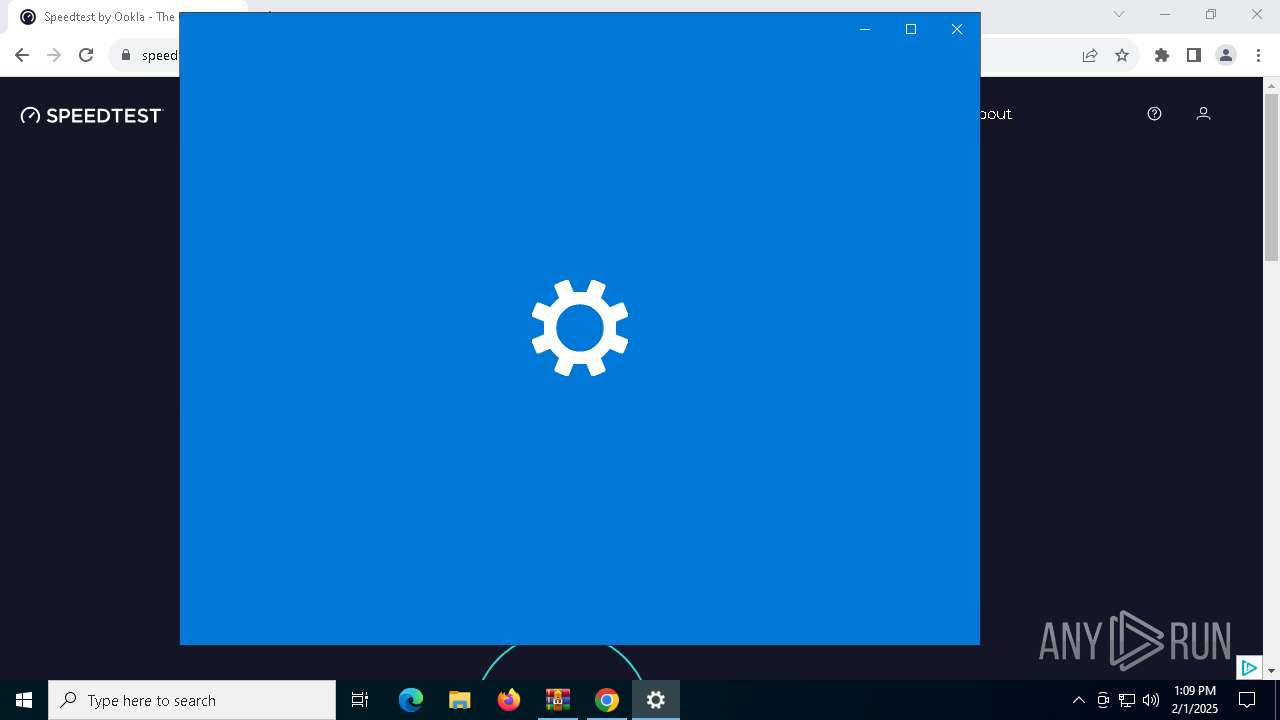This screenshot has width=1280, height=720.
Task: View site information via the lock icon
Action: [x=126, y=55]
